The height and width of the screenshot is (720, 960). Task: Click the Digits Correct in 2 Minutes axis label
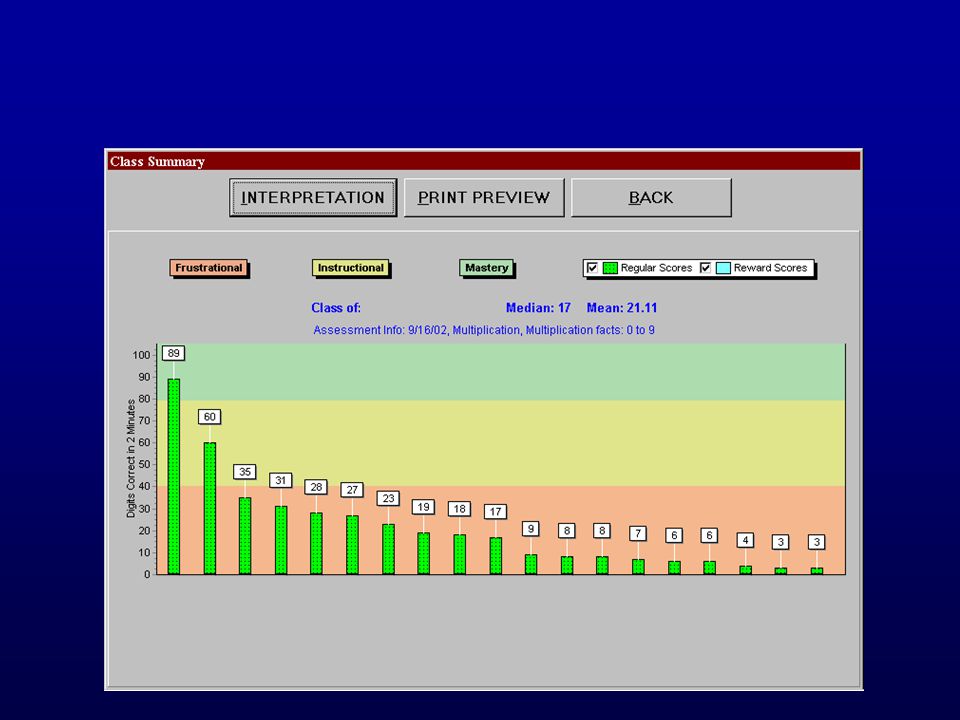pyautogui.click(x=131, y=458)
